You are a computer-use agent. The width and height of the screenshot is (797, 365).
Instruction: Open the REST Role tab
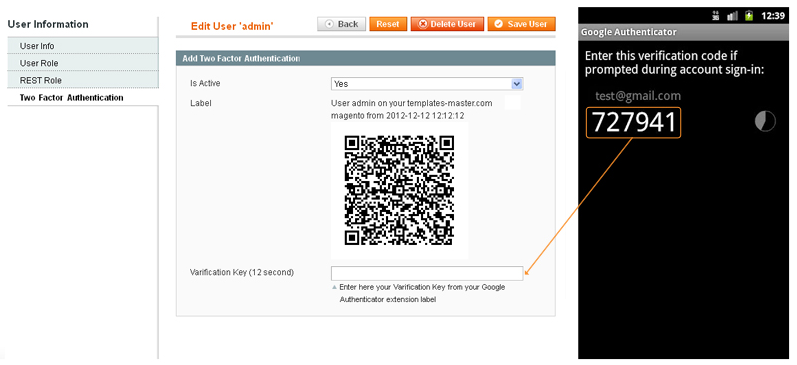83,80
